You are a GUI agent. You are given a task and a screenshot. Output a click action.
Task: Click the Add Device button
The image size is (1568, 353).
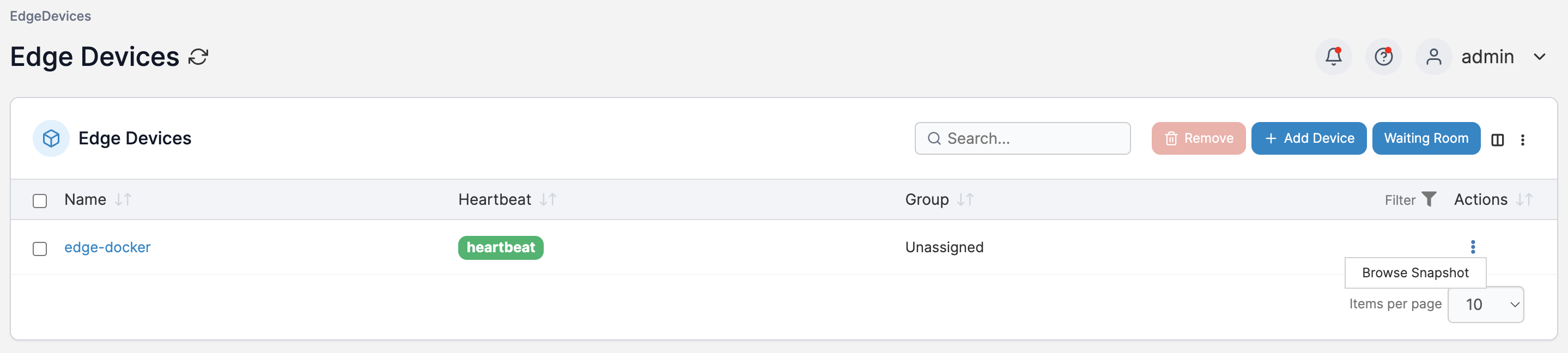point(1309,138)
